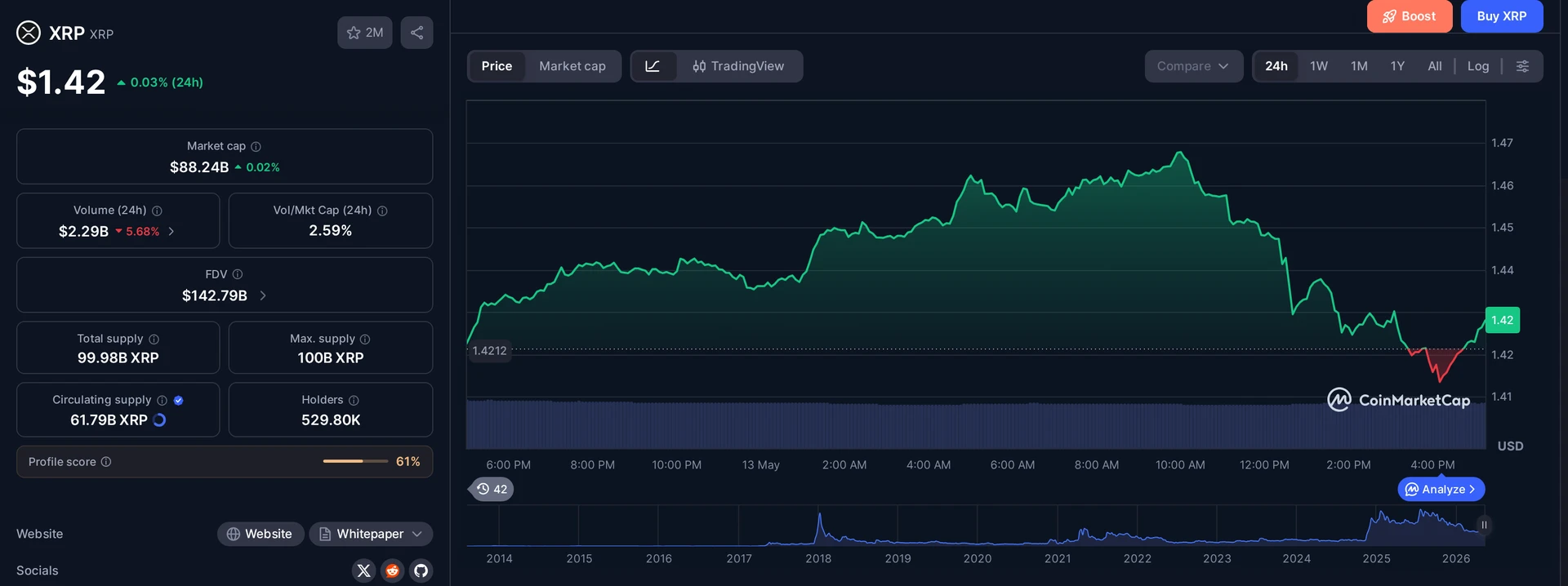Open the Compare dropdown
This screenshot has height=586, width=1568.
click(1193, 66)
